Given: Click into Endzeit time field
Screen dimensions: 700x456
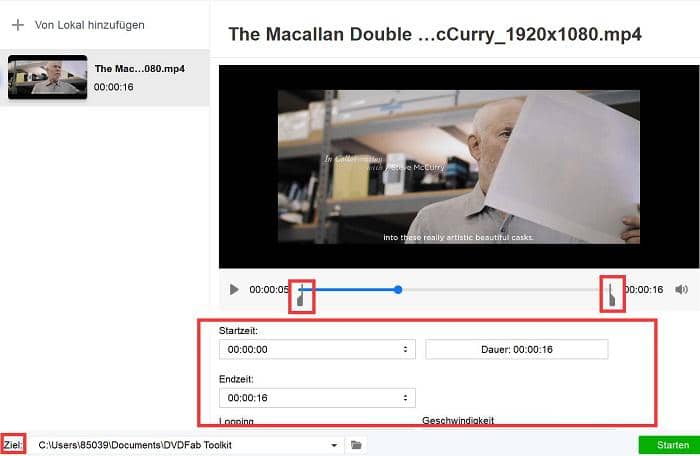Looking at the screenshot, I should (317, 397).
